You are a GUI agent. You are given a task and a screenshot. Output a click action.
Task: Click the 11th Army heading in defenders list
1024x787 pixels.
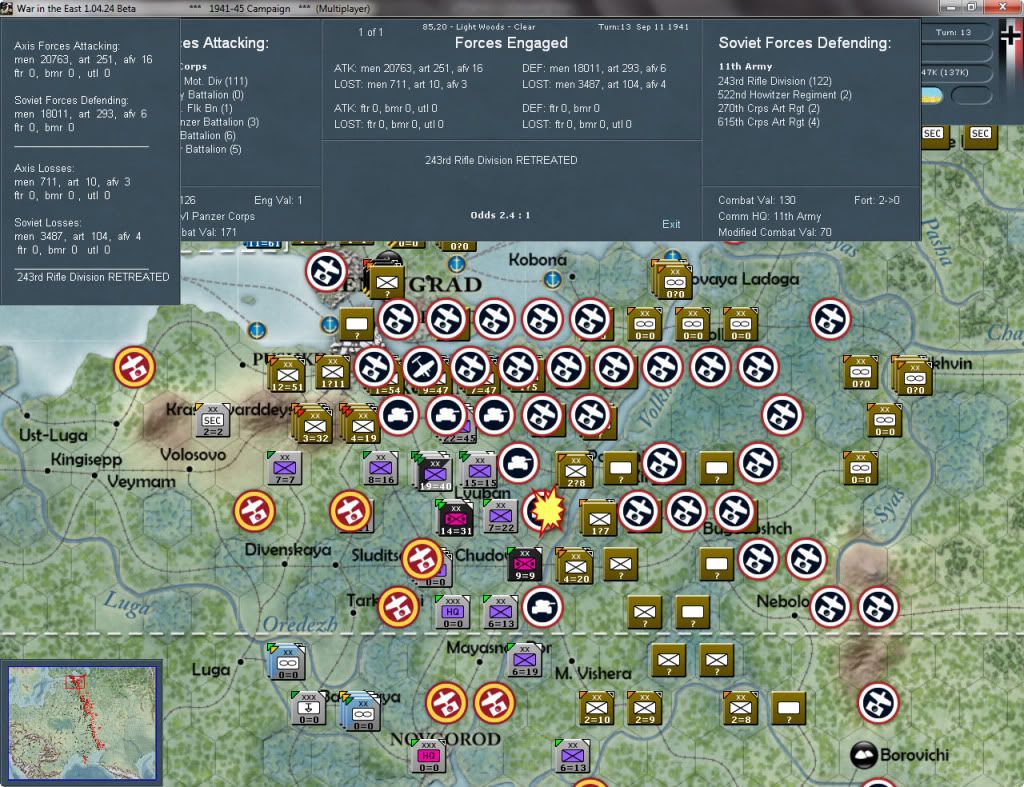point(745,66)
